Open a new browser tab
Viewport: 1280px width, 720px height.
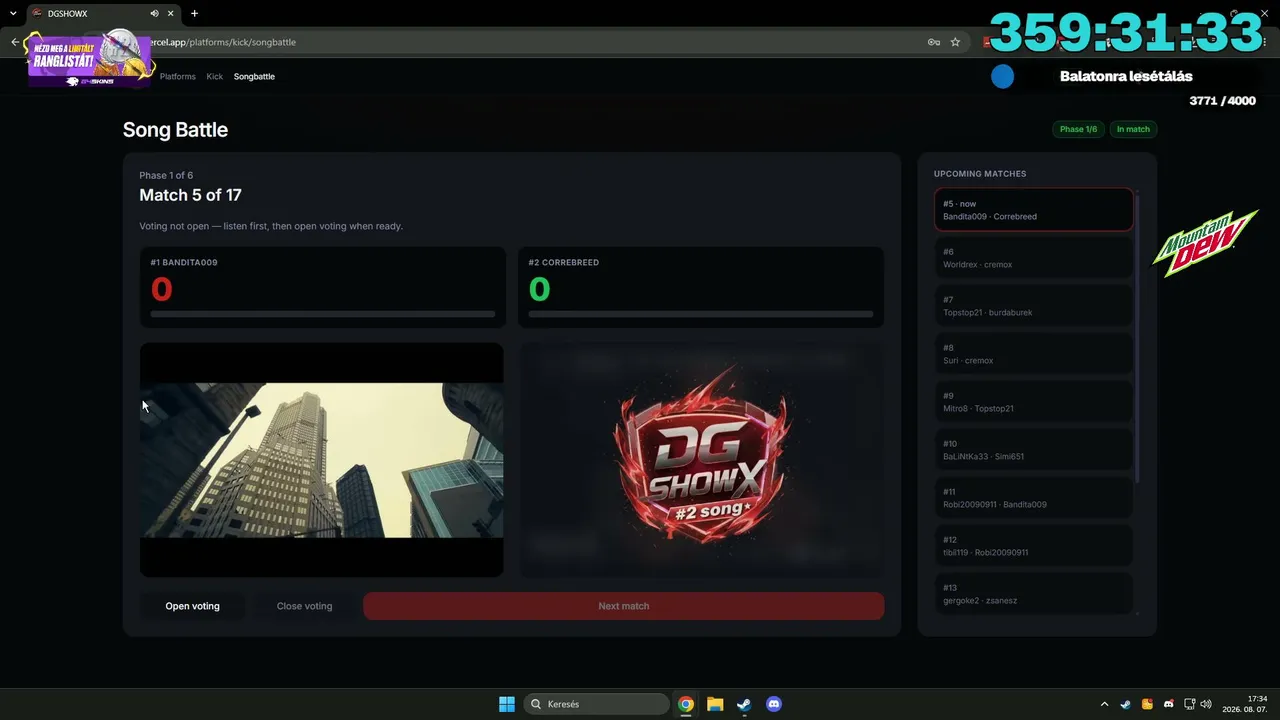tap(194, 14)
